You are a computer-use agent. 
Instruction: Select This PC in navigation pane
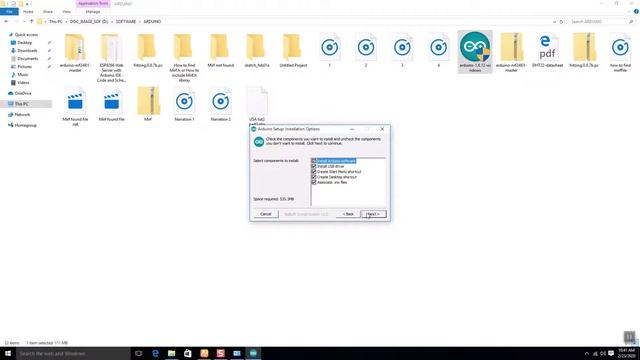coord(22,104)
